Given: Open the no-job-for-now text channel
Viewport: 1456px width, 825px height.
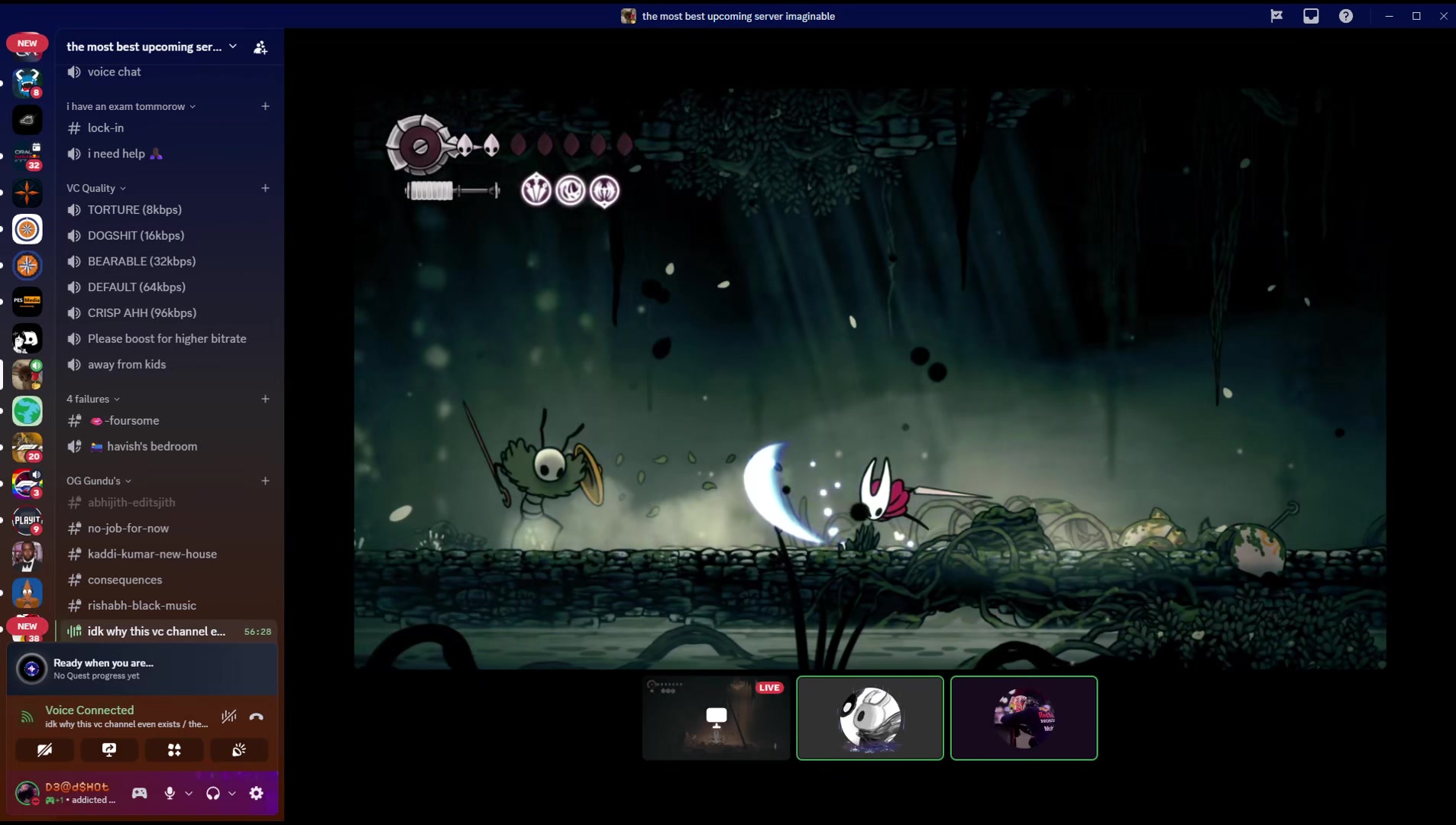Looking at the screenshot, I should point(128,528).
